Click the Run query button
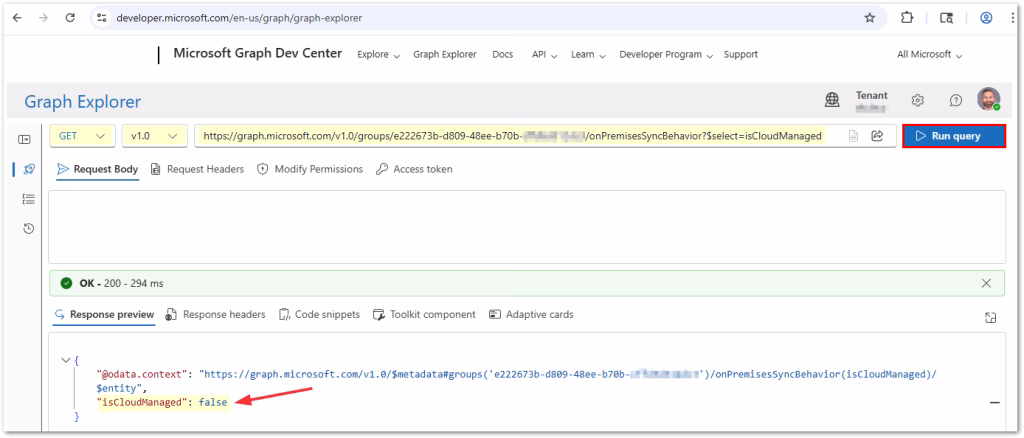The width and height of the screenshot is (1024, 438). 953,136
